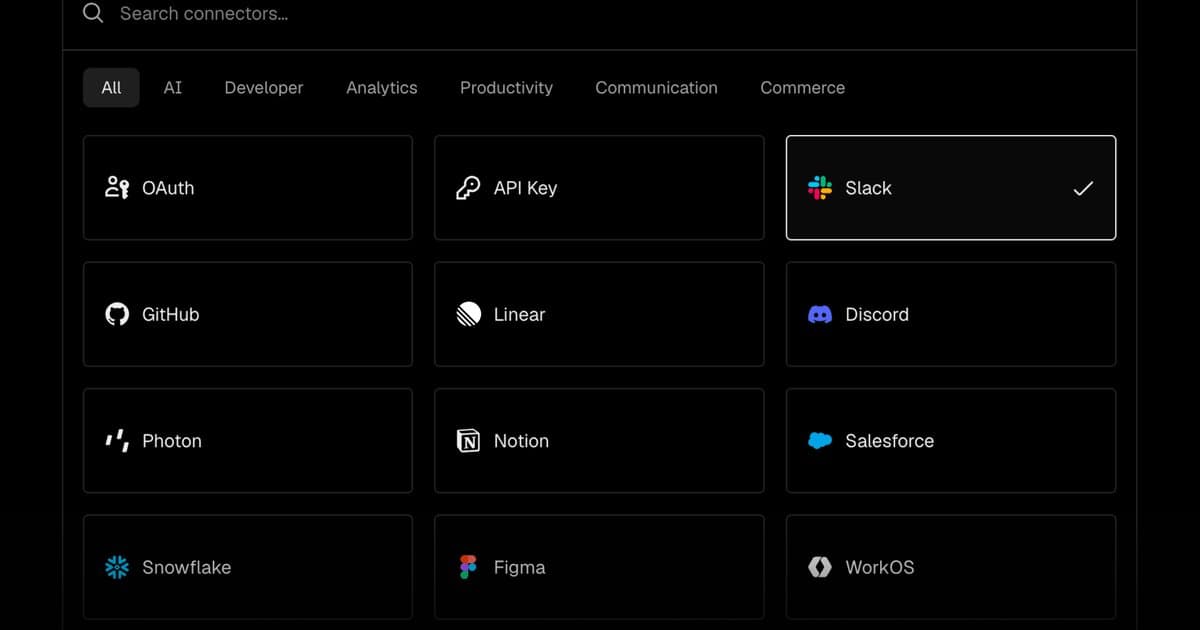Select the All filter tab
Image resolution: width=1200 pixels, height=630 pixels.
pos(111,88)
